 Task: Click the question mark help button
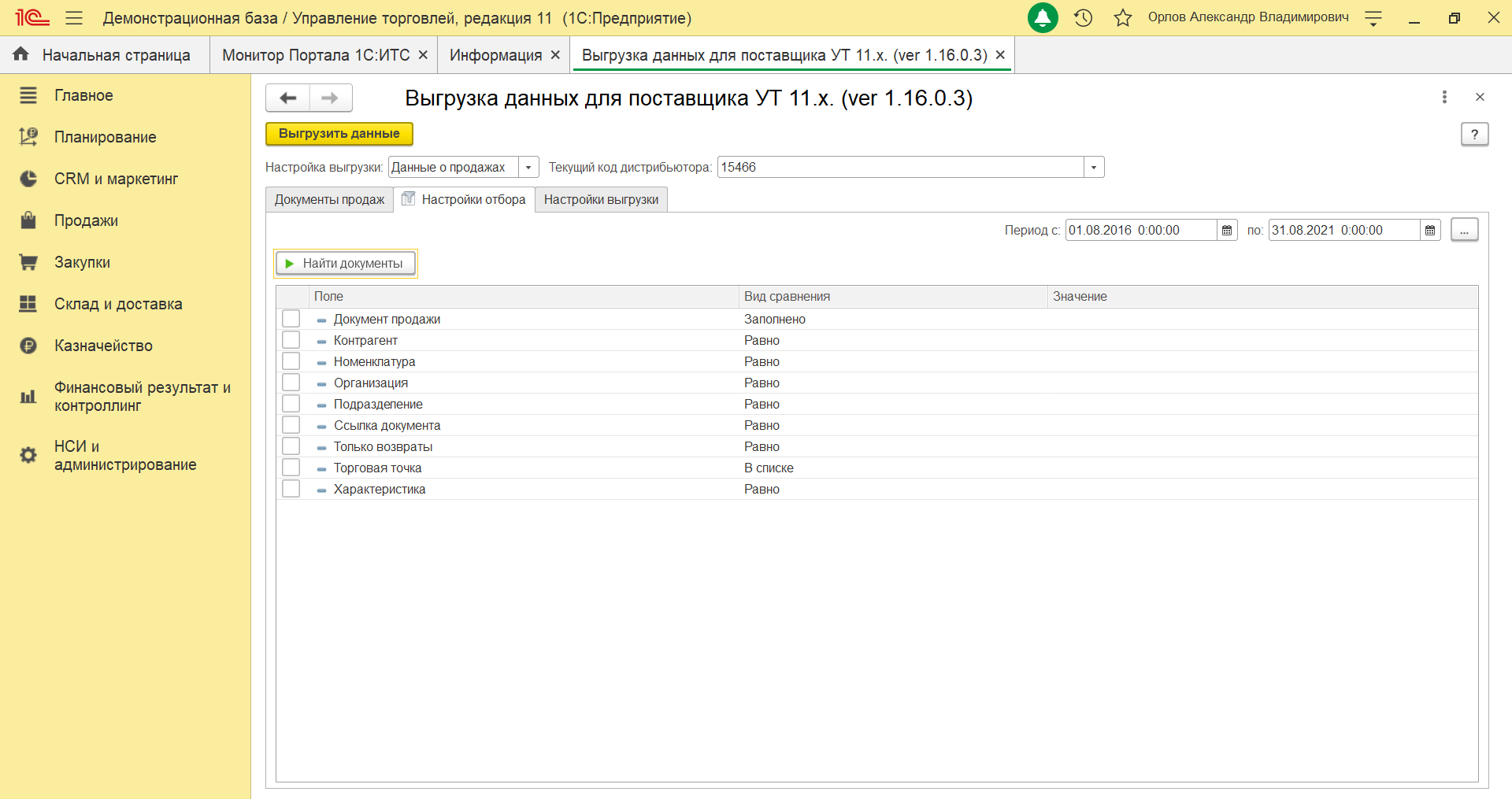point(1474,134)
